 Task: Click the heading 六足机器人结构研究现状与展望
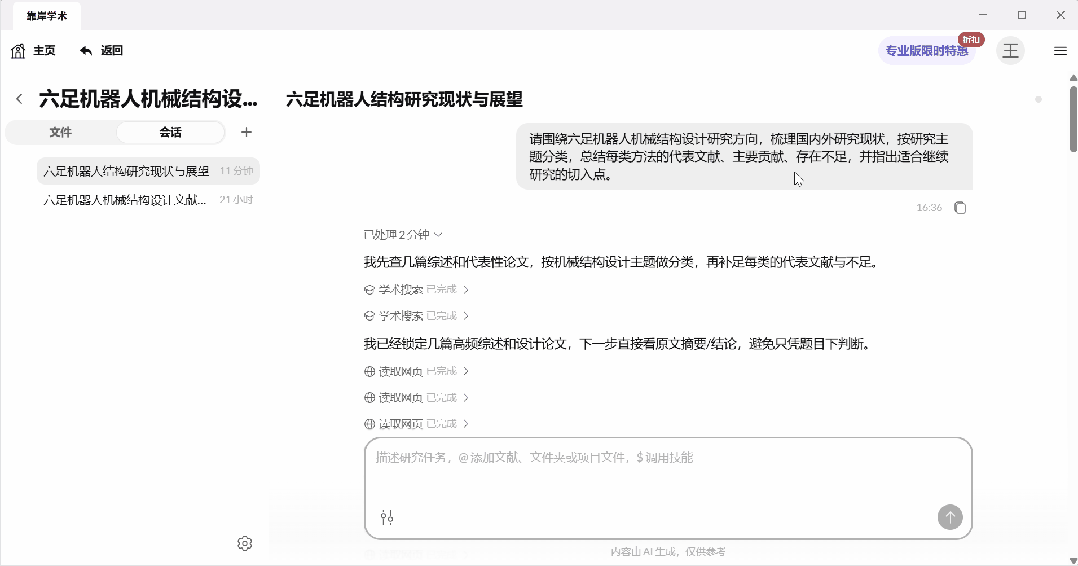[404, 100]
